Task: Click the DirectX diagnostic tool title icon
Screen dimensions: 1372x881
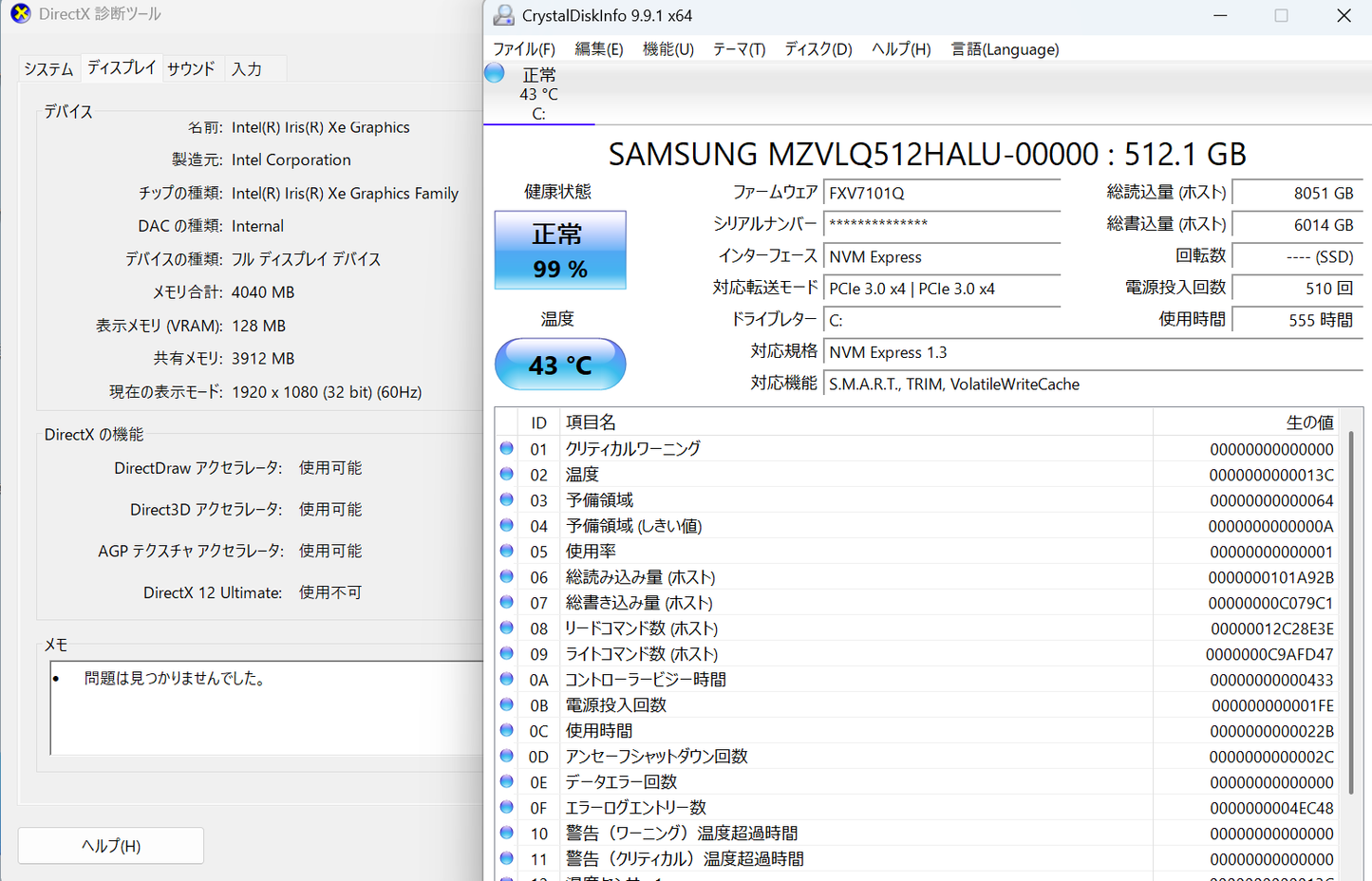Action: point(20,13)
